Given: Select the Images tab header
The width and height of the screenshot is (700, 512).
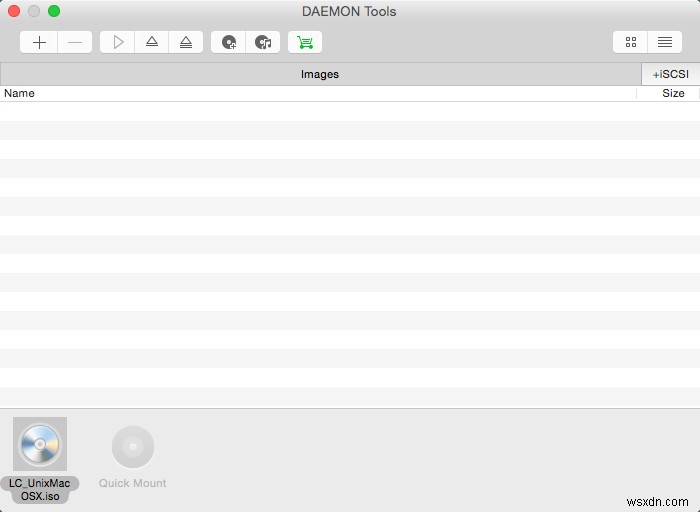Looking at the screenshot, I should [320, 74].
